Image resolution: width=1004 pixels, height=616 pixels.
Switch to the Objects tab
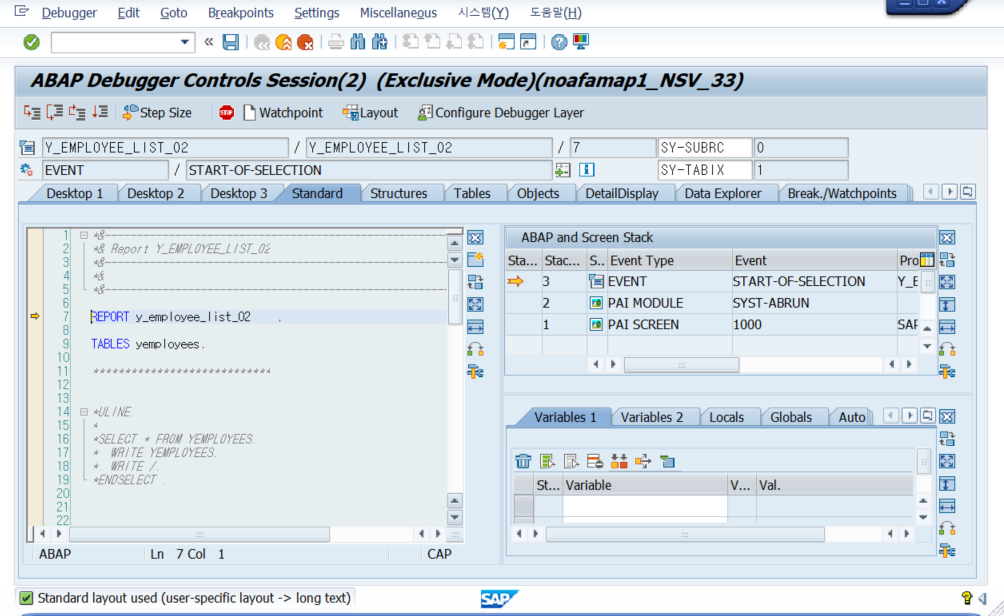point(538,193)
